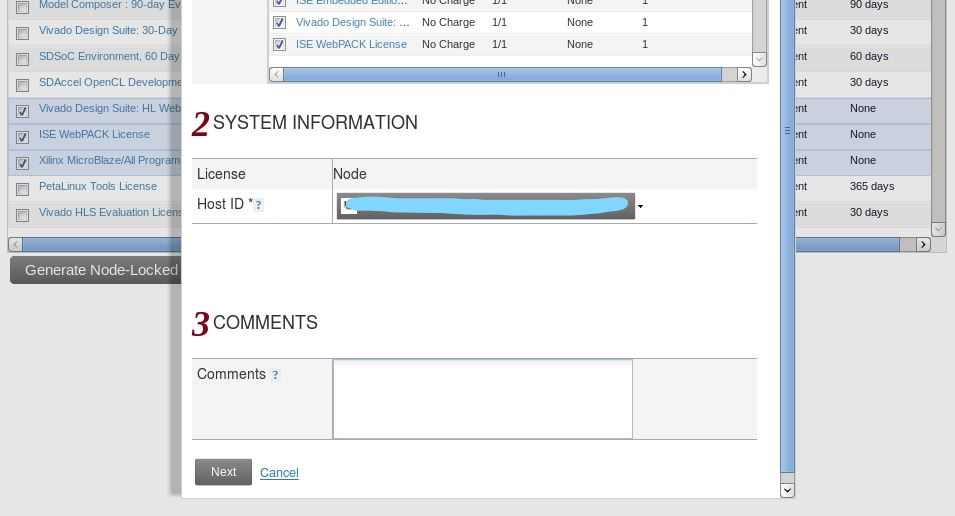Open ISE WebPACK License link in dialog
Viewport: 955px width, 516px height.
tap(351, 44)
